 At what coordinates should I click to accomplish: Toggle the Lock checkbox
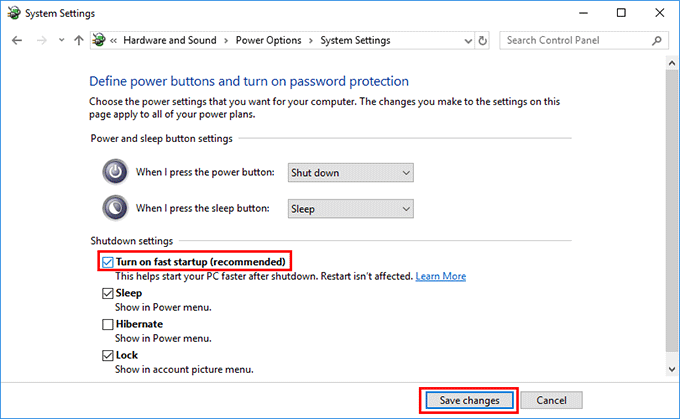click(x=108, y=356)
